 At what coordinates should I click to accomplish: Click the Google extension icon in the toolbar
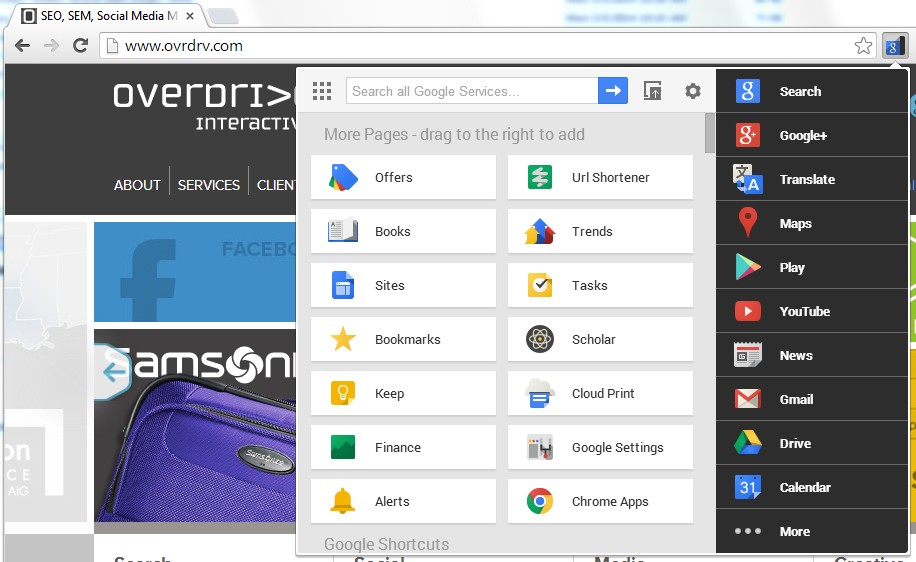[894, 46]
